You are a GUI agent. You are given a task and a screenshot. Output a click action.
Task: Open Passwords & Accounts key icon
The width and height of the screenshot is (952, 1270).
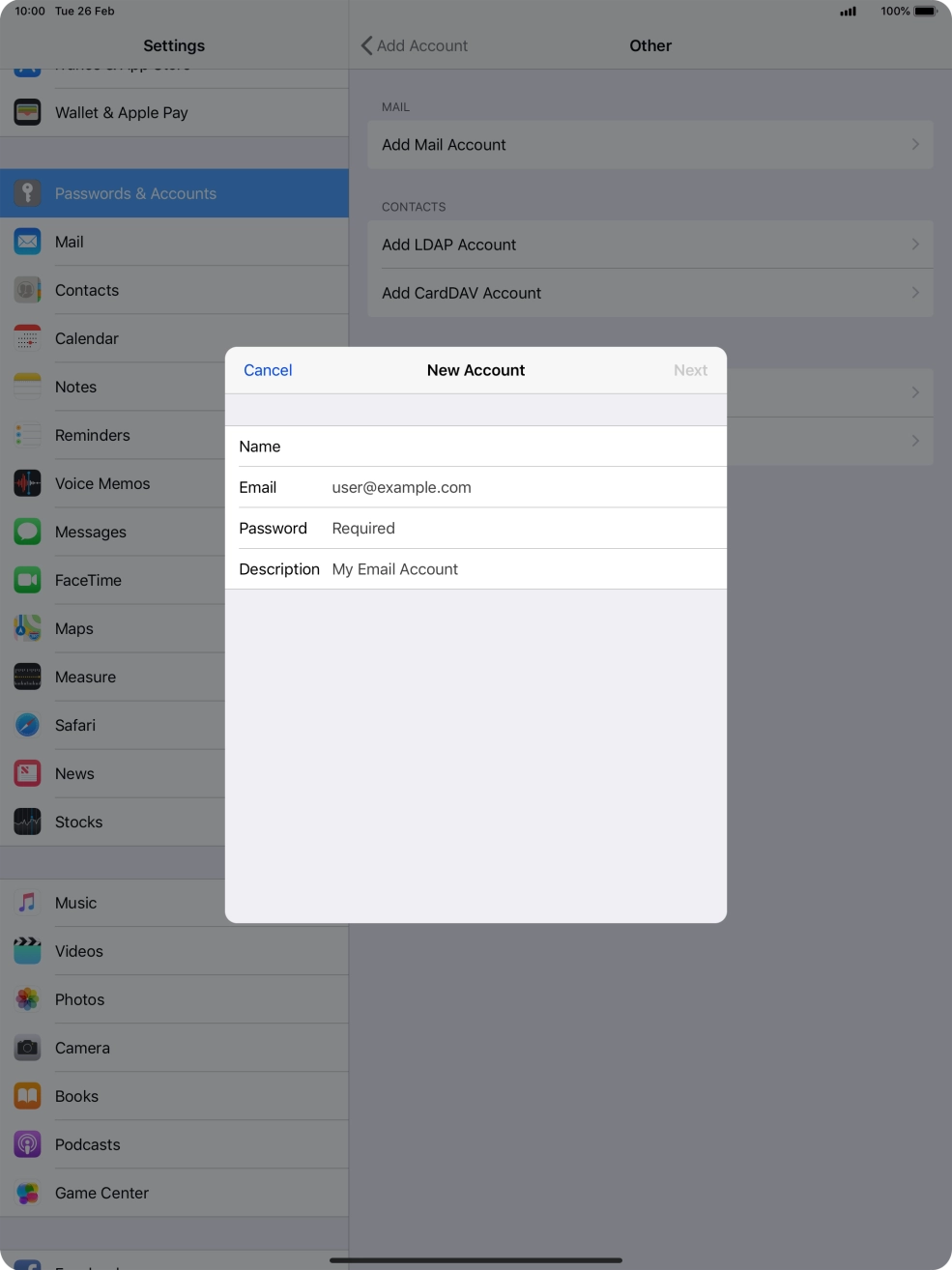point(27,193)
